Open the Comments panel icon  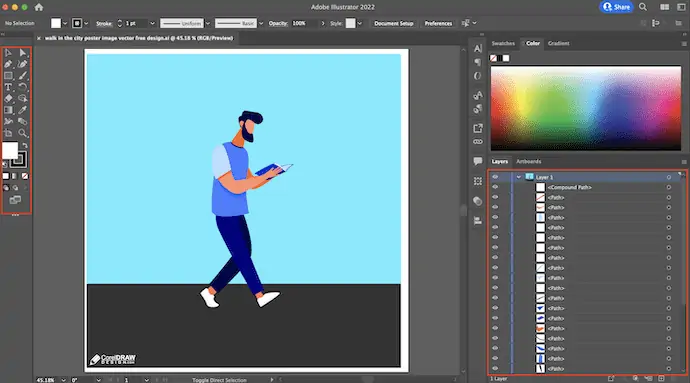point(478,161)
